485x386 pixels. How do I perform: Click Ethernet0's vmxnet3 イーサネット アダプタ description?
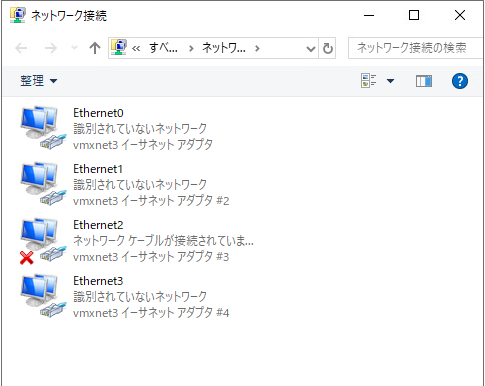143,145
